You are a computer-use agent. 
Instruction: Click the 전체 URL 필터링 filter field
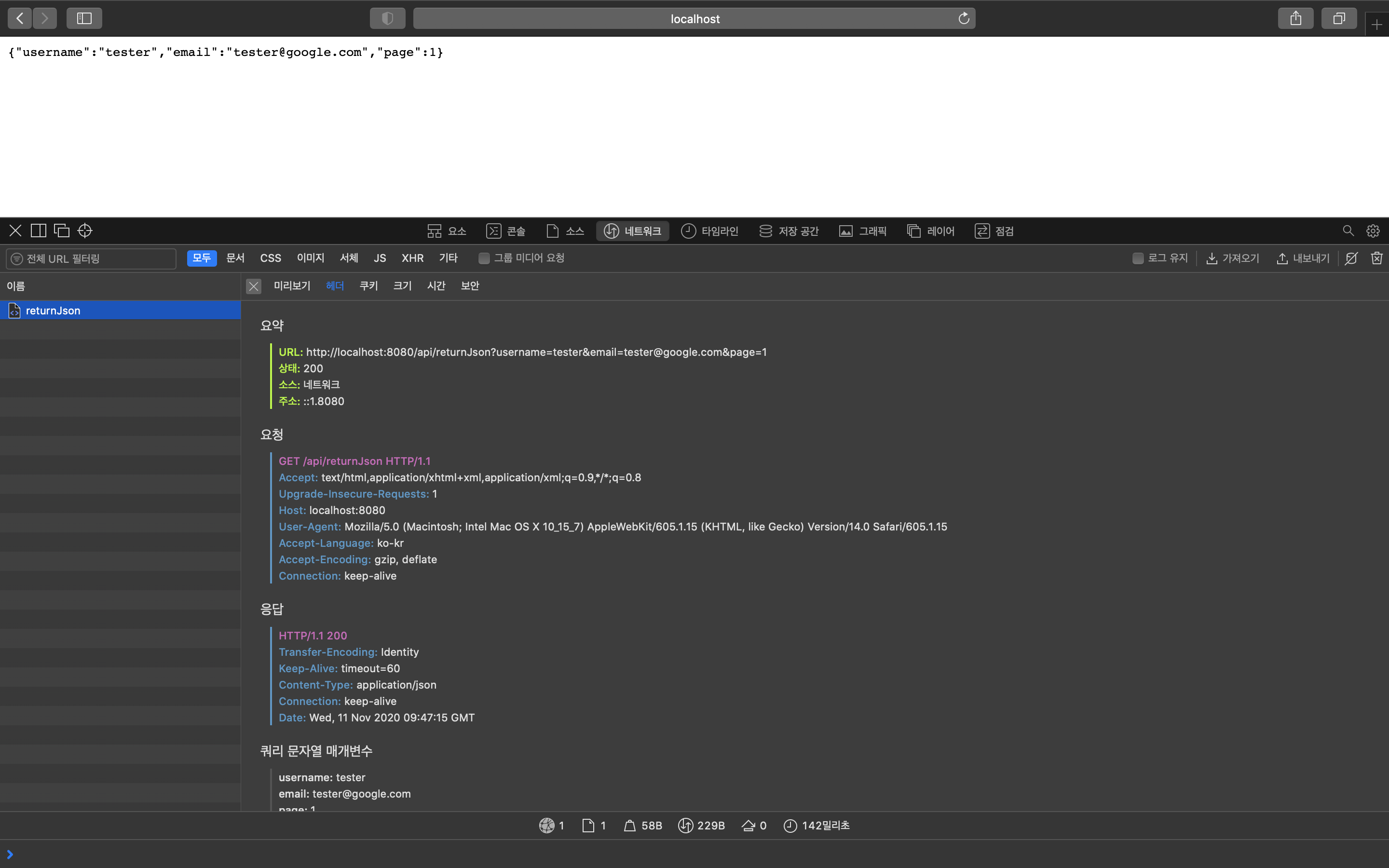click(x=92, y=259)
